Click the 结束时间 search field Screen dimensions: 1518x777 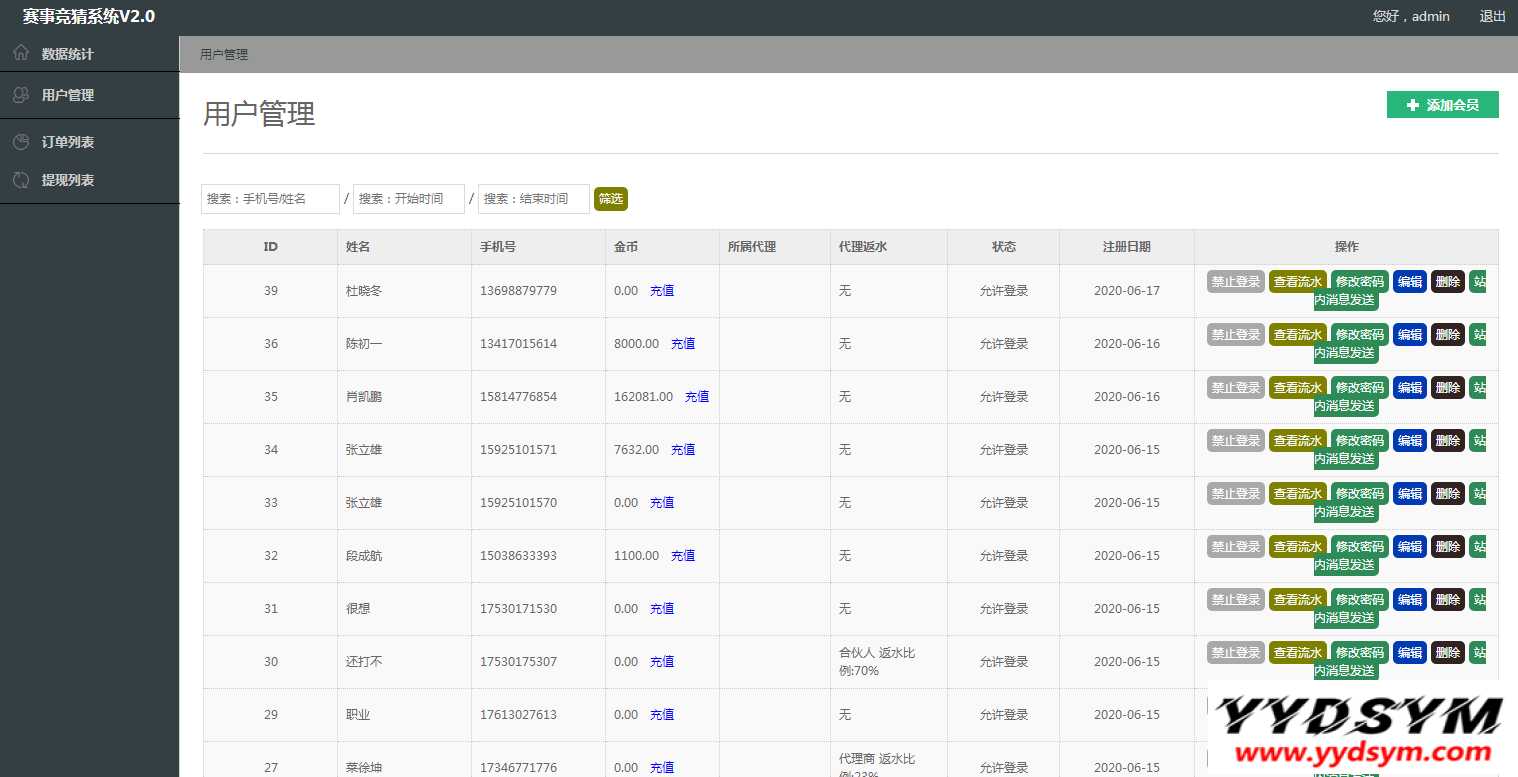tap(533, 199)
